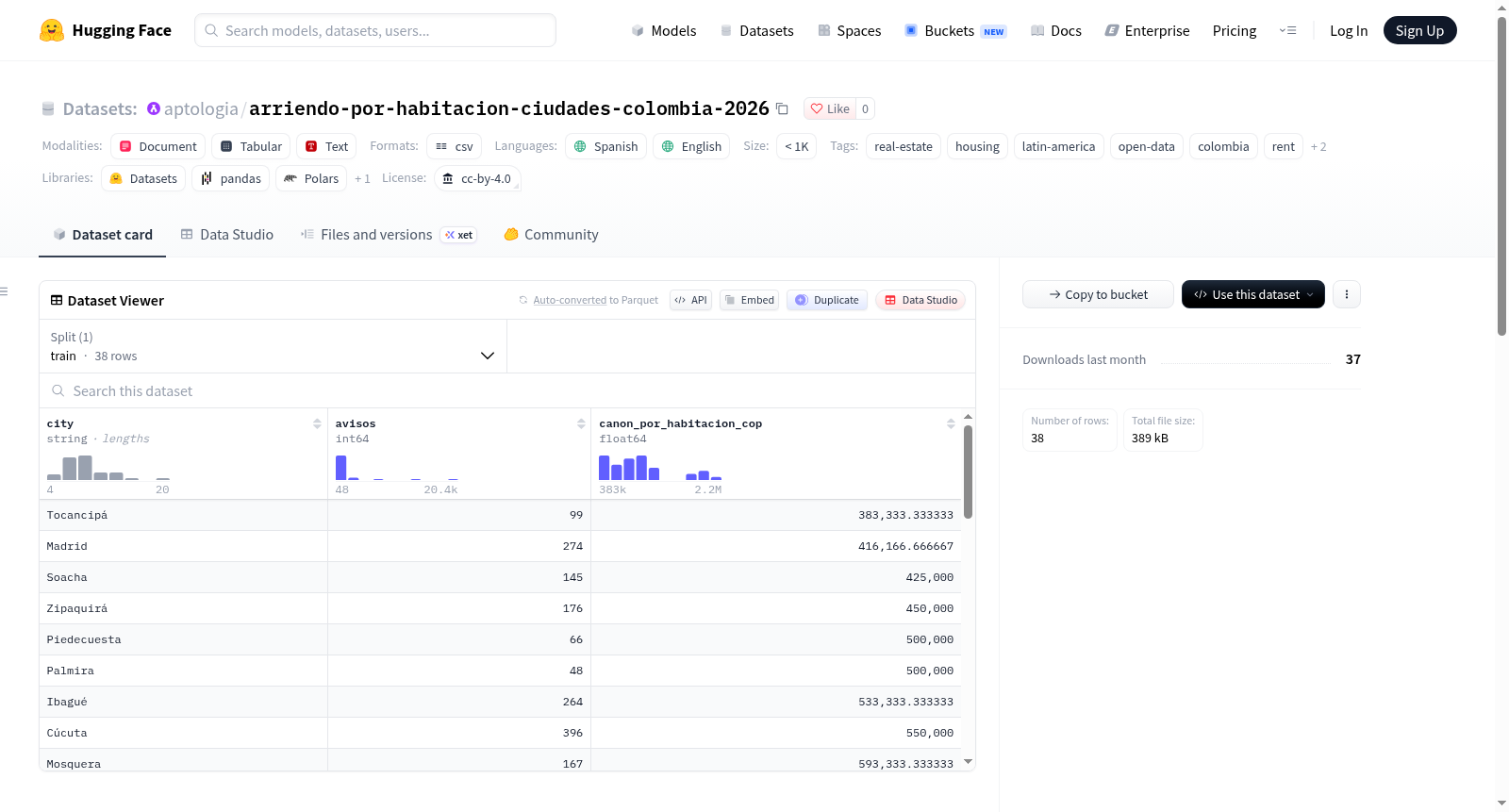Switch to the Dataset card tab
Viewport: 1509px width, 812px height.
tap(103, 235)
